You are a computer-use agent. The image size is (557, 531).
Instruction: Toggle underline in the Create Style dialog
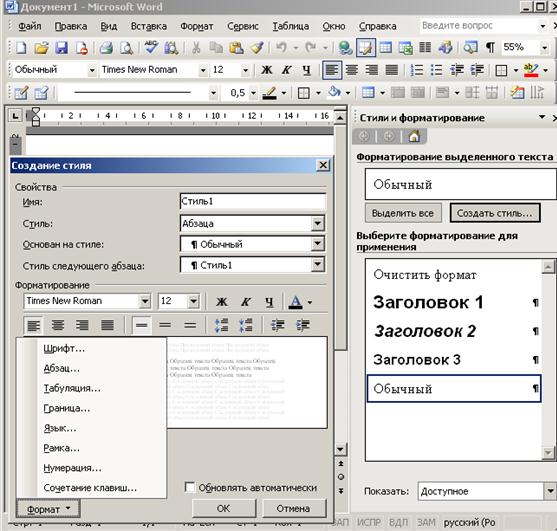tap(270, 302)
